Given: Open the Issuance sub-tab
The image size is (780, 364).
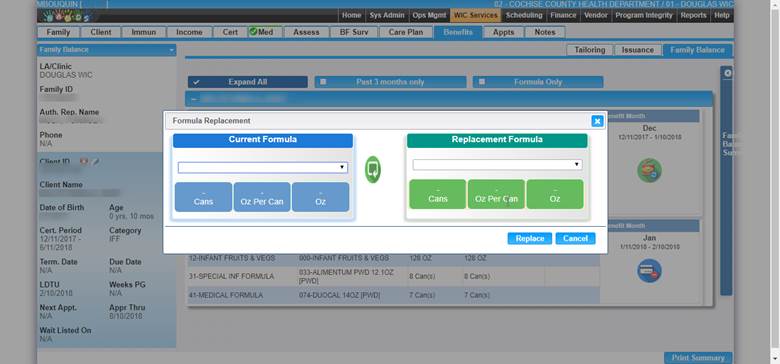Looking at the screenshot, I should coord(638,50).
